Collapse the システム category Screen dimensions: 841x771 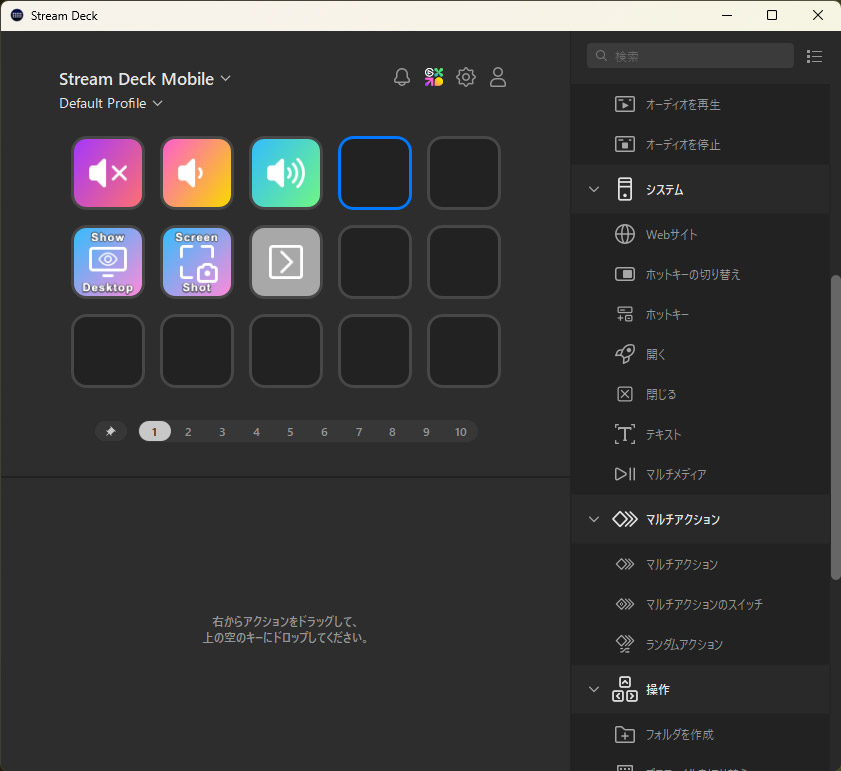point(594,189)
